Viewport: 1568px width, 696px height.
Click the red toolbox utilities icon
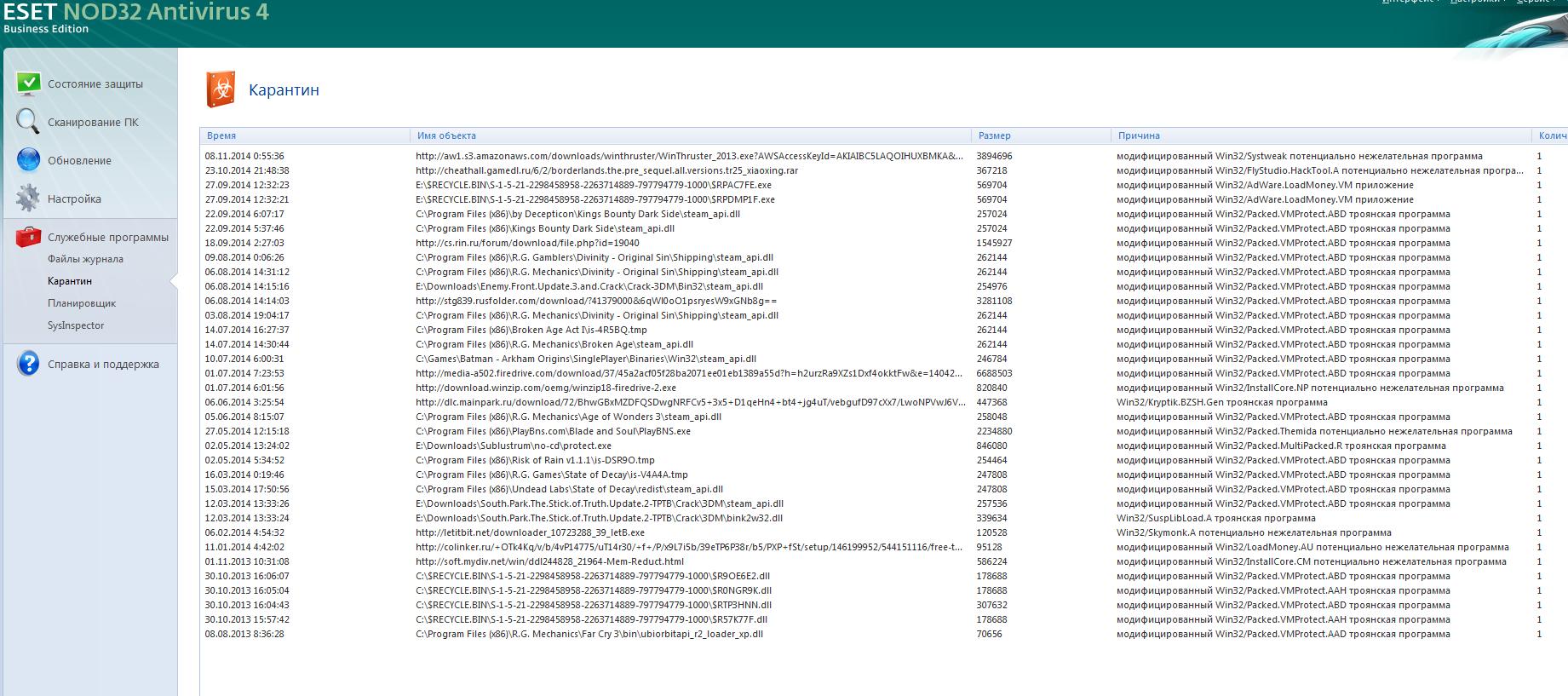28,237
